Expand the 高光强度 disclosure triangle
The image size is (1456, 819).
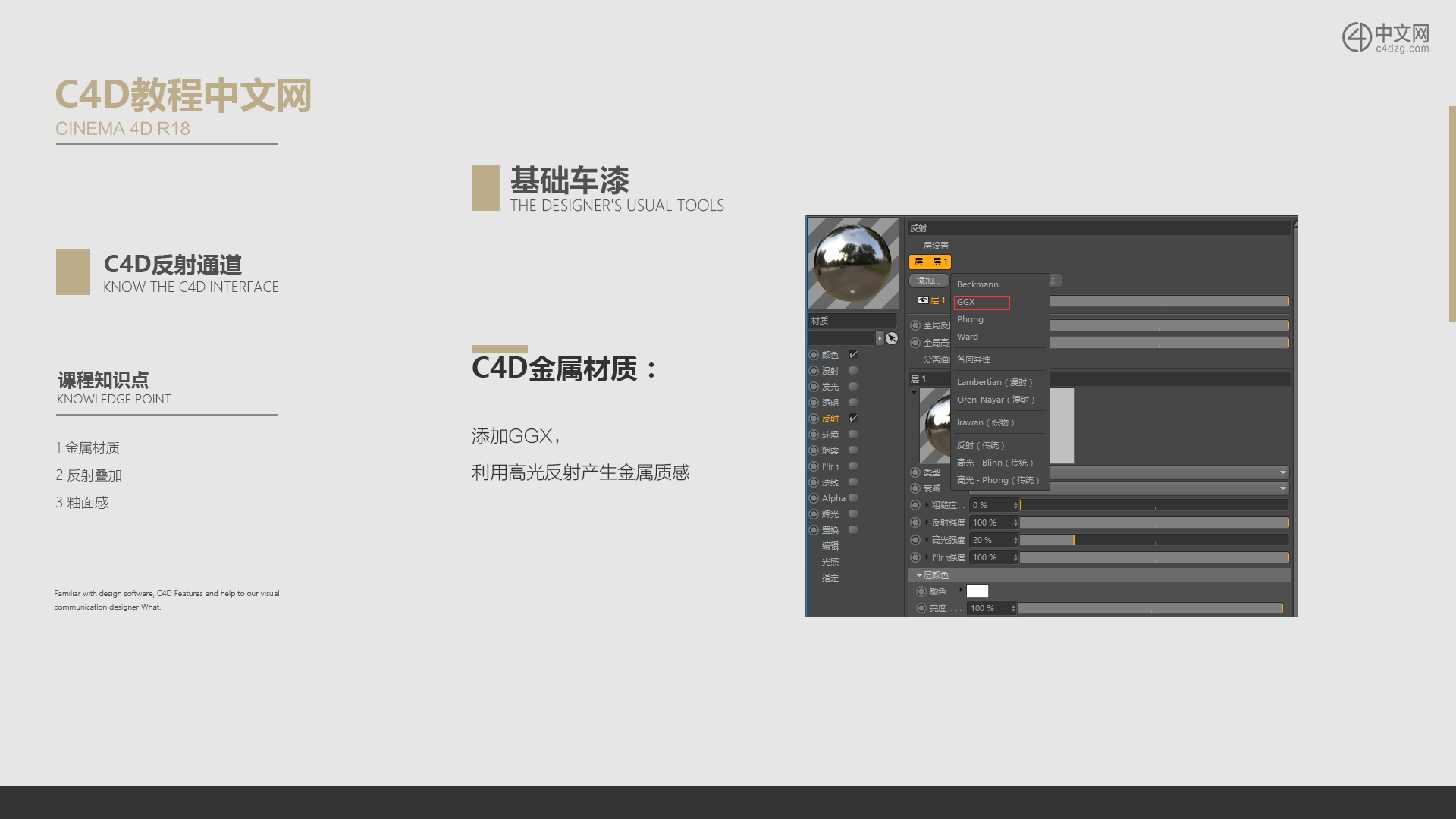[927, 540]
